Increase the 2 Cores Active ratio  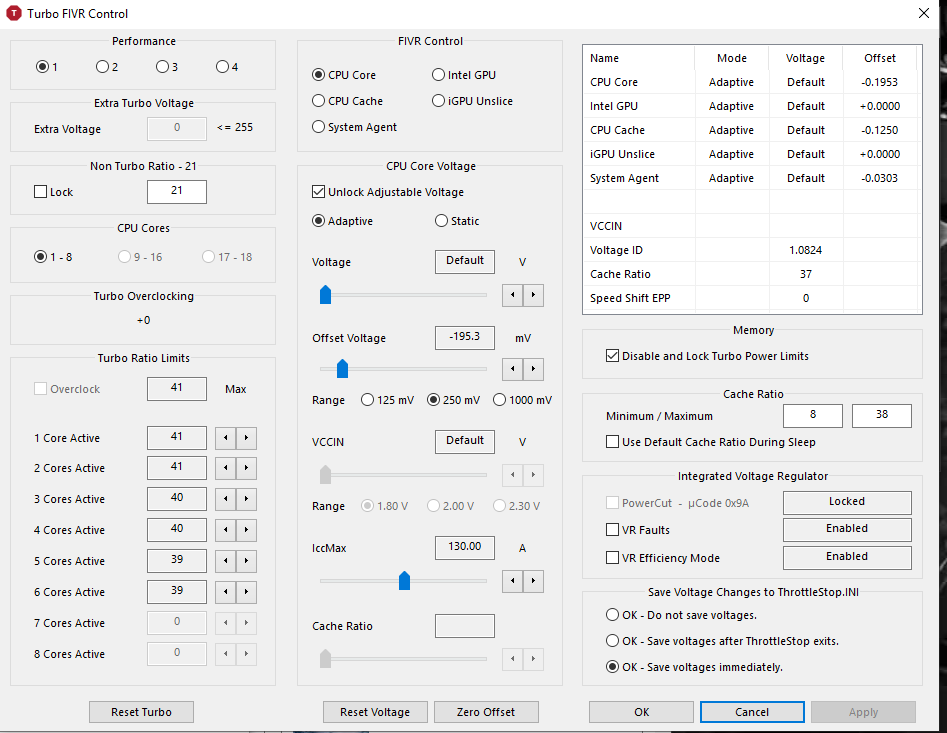(246, 468)
